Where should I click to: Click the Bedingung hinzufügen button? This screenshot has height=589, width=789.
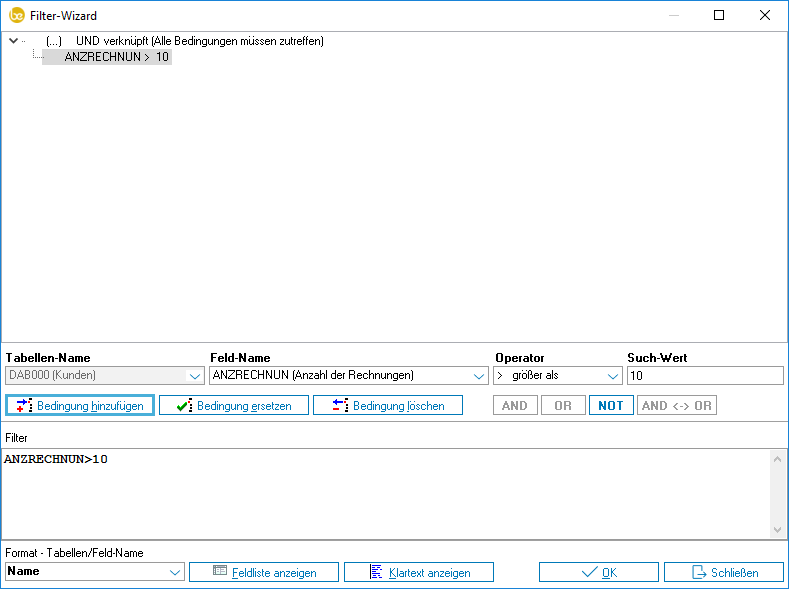point(80,406)
